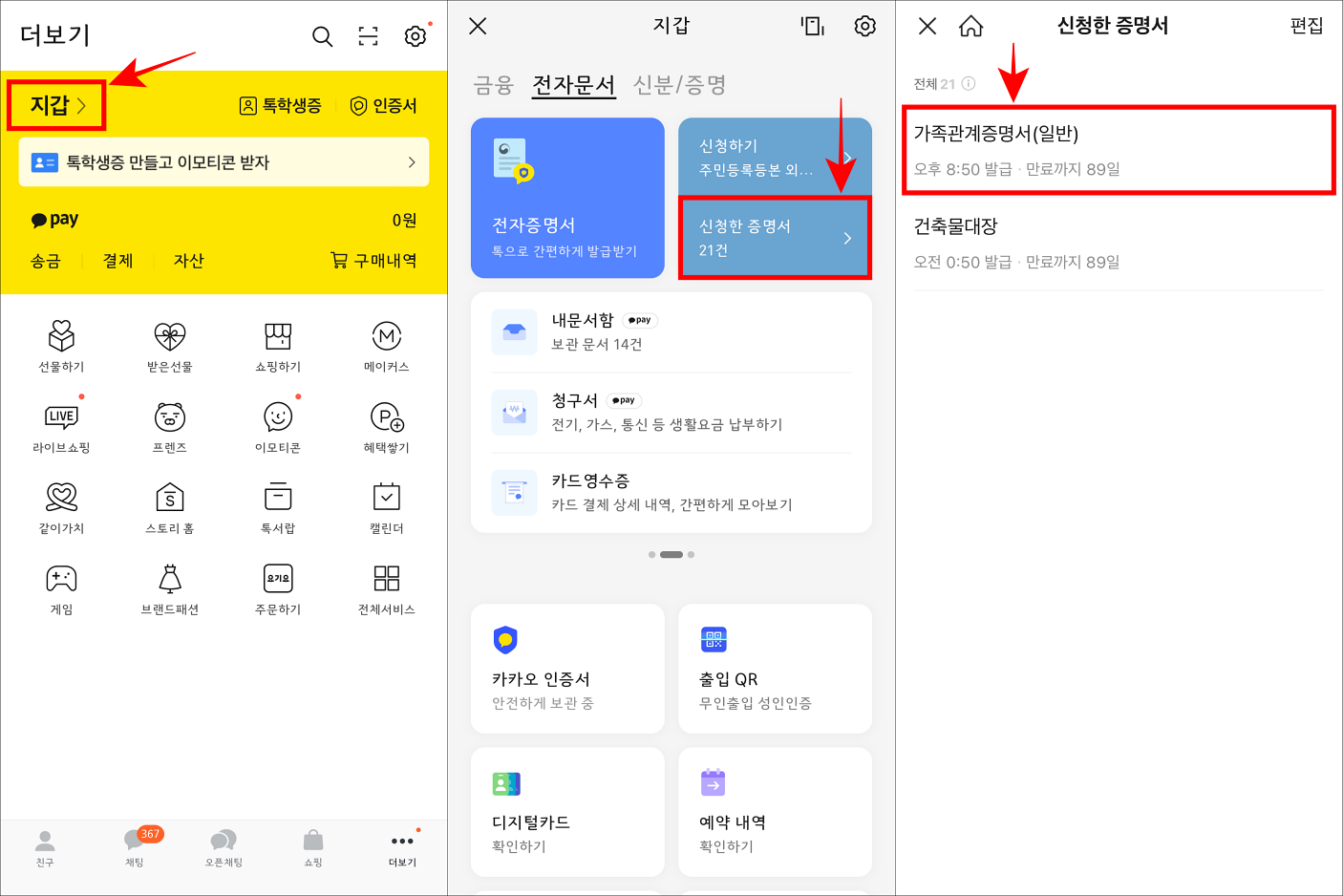Image resolution: width=1343 pixels, height=896 pixels.
Task: Switch to 더보기 bottom tab
Action: point(402,848)
